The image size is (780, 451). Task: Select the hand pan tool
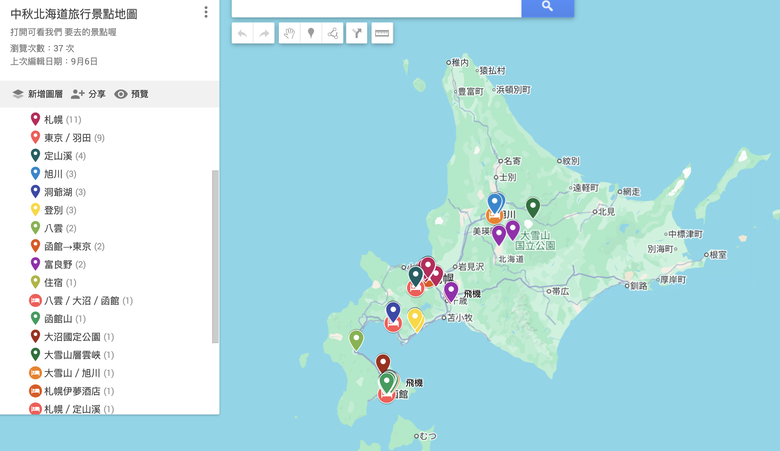[x=290, y=33]
